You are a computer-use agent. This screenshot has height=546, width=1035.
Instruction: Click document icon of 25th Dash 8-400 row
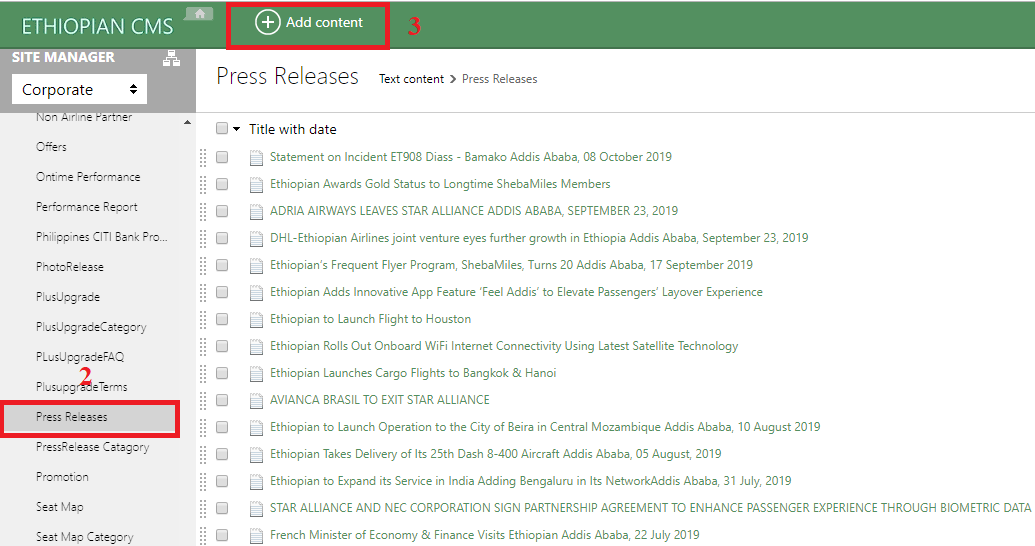pyautogui.click(x=256, y=456)
